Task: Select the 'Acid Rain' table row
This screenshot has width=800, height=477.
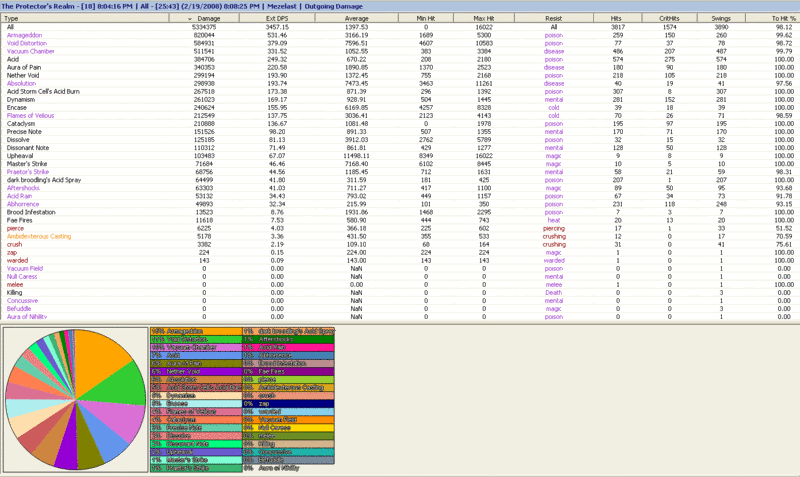Action: tap(400, 196)
